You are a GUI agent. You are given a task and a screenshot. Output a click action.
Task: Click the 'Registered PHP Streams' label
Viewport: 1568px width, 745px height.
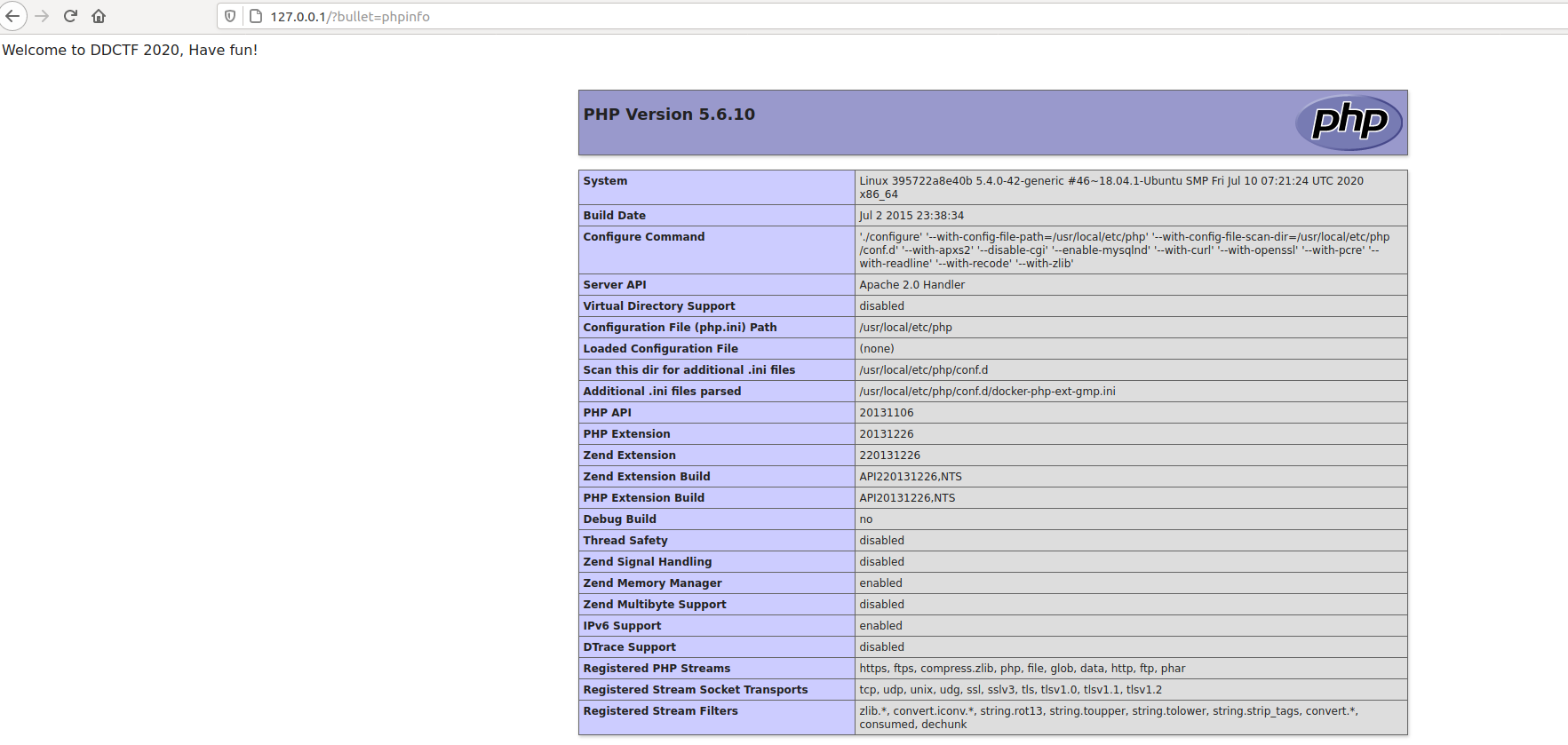(x=657, y=669)
